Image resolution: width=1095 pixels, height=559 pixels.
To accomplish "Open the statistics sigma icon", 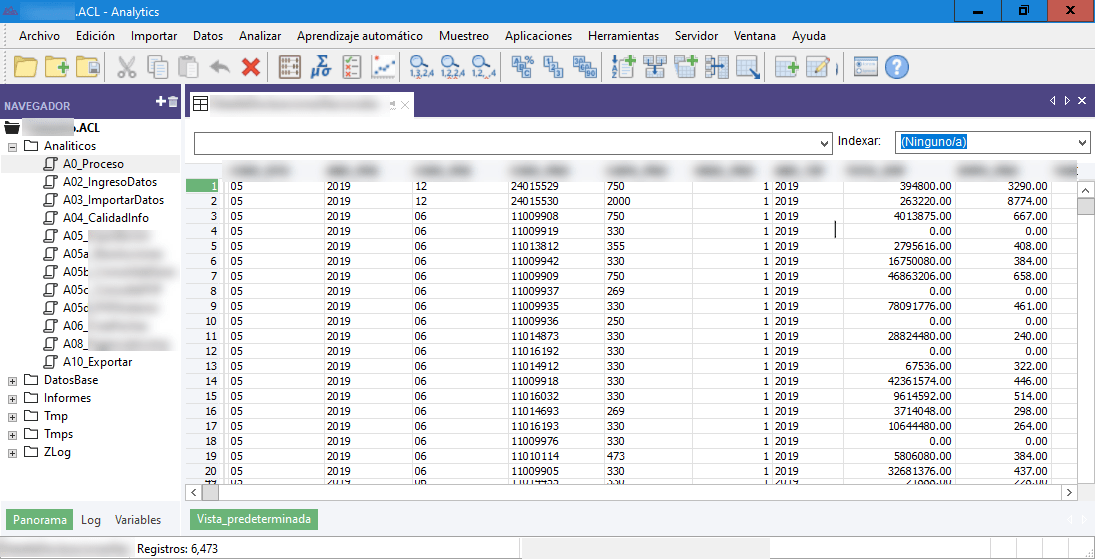I will pos(320,67).
